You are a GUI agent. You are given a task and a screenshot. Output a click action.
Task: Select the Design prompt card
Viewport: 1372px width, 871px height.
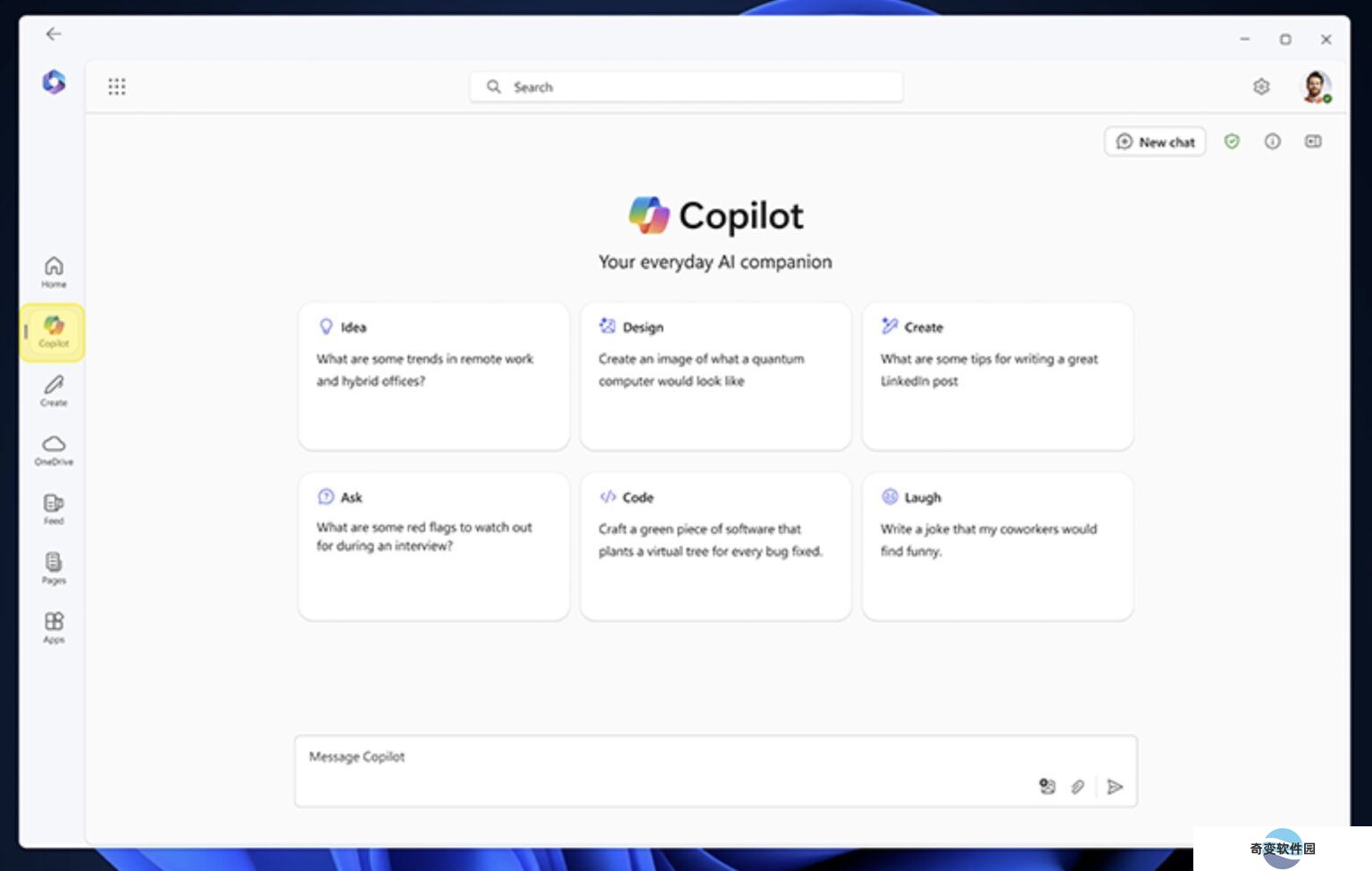(715, 376)
